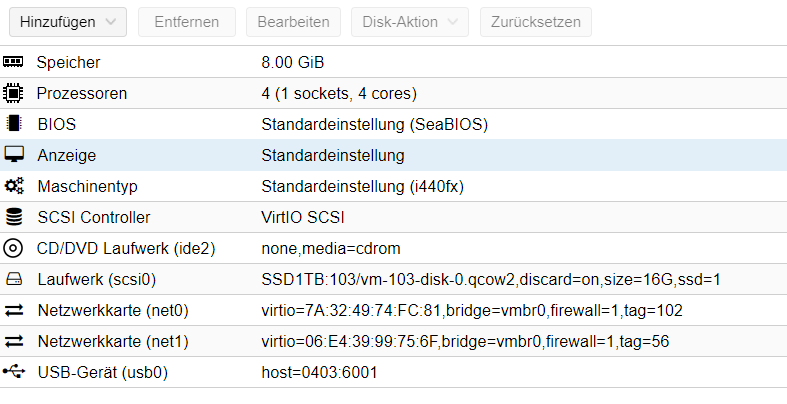Image resolution: width=787 pixels, height=404 pixels.
Task: Click the Zurücksetzen button
Action: pyautogui.click(x=536, y=22)
